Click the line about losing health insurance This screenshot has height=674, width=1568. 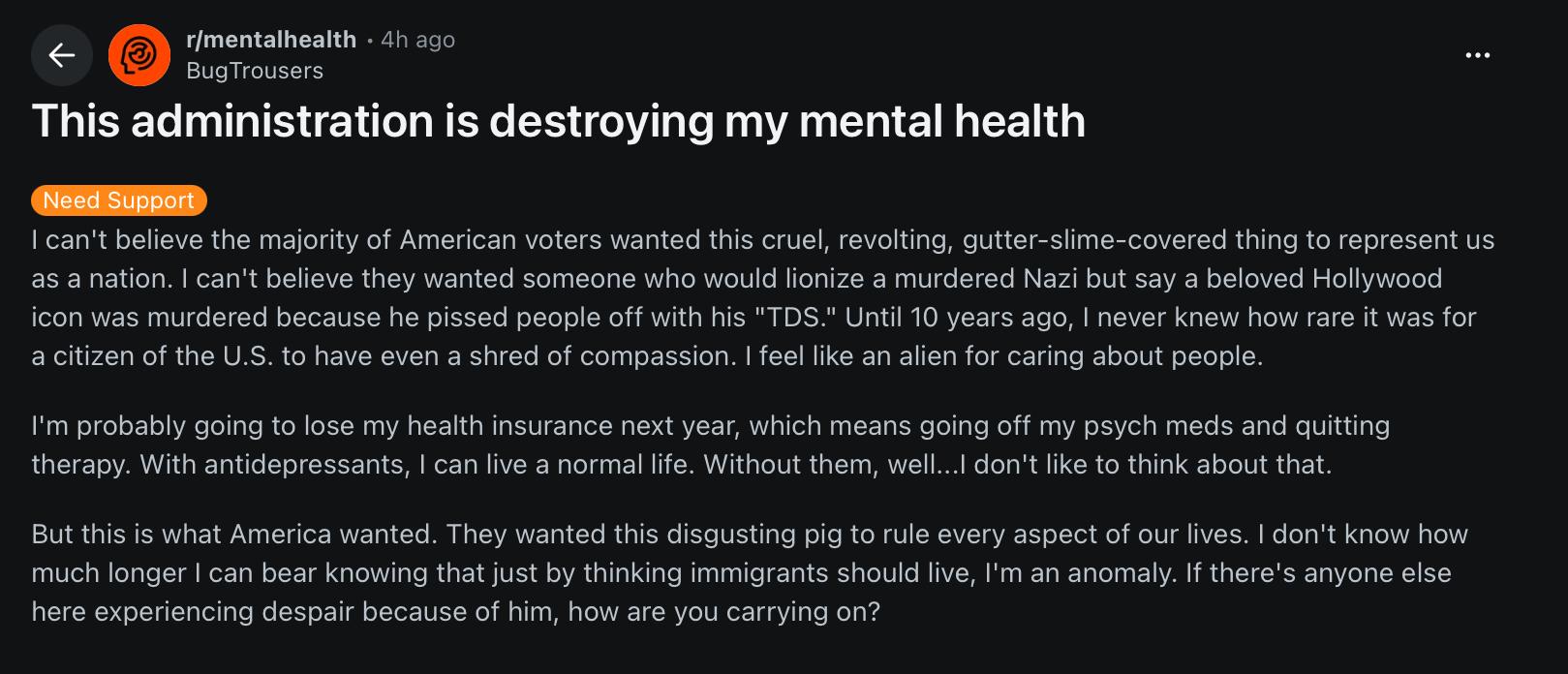point(387,425)
